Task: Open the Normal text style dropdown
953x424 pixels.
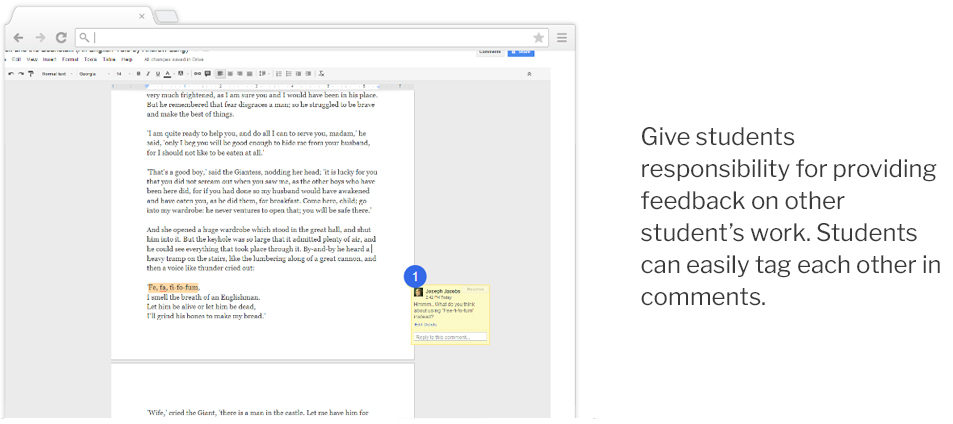Action: click(x=56, y=73)
